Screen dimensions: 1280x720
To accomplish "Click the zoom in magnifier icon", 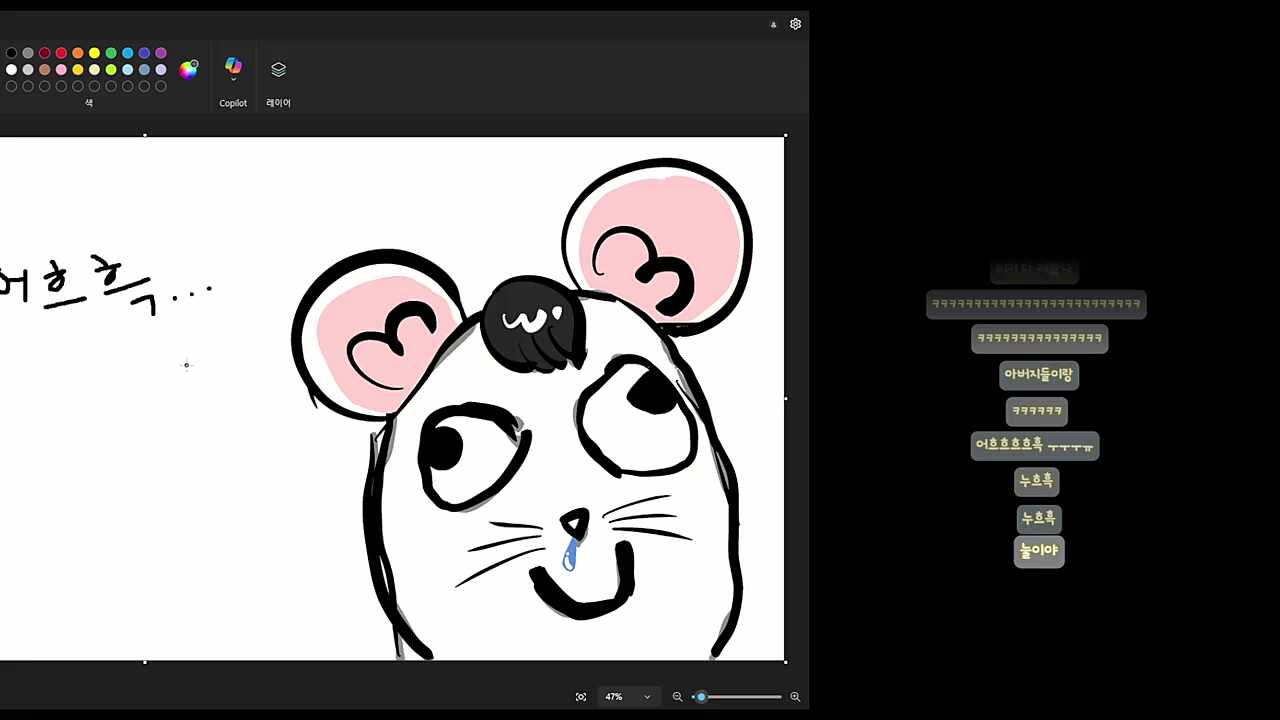I will [795, 697].
